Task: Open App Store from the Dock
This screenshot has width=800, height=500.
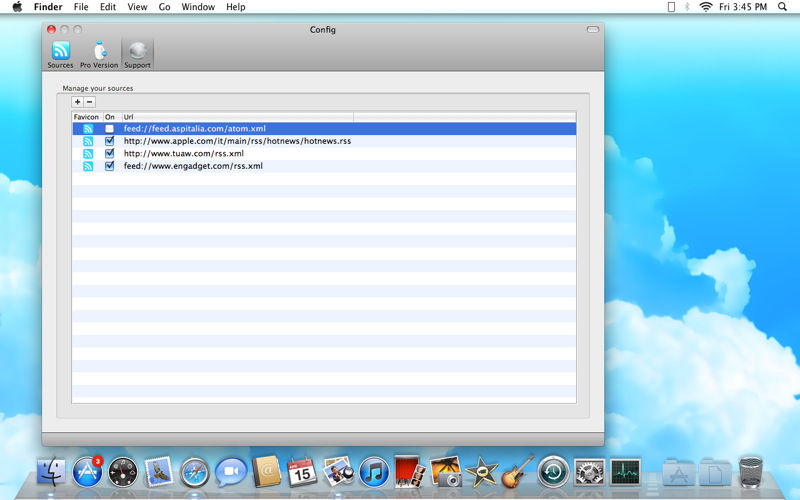Action: [87, 472]
